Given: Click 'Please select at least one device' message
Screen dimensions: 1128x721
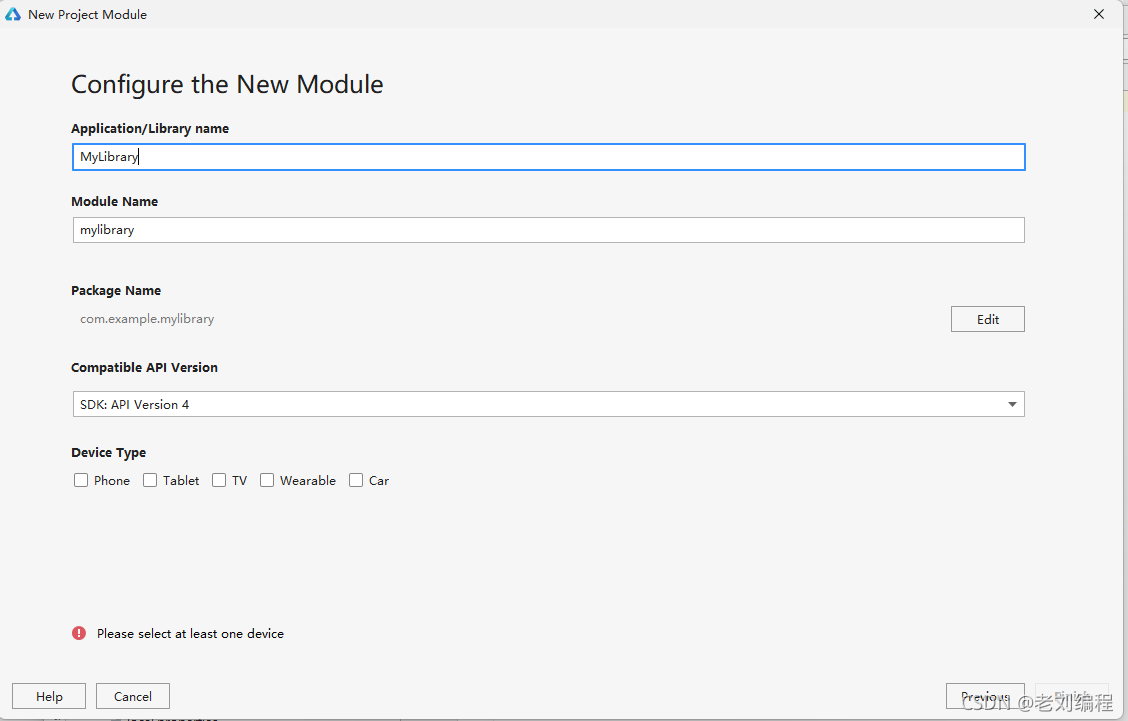Looking at the screenshot, I should pyautogui.click(x=191, y=634).
